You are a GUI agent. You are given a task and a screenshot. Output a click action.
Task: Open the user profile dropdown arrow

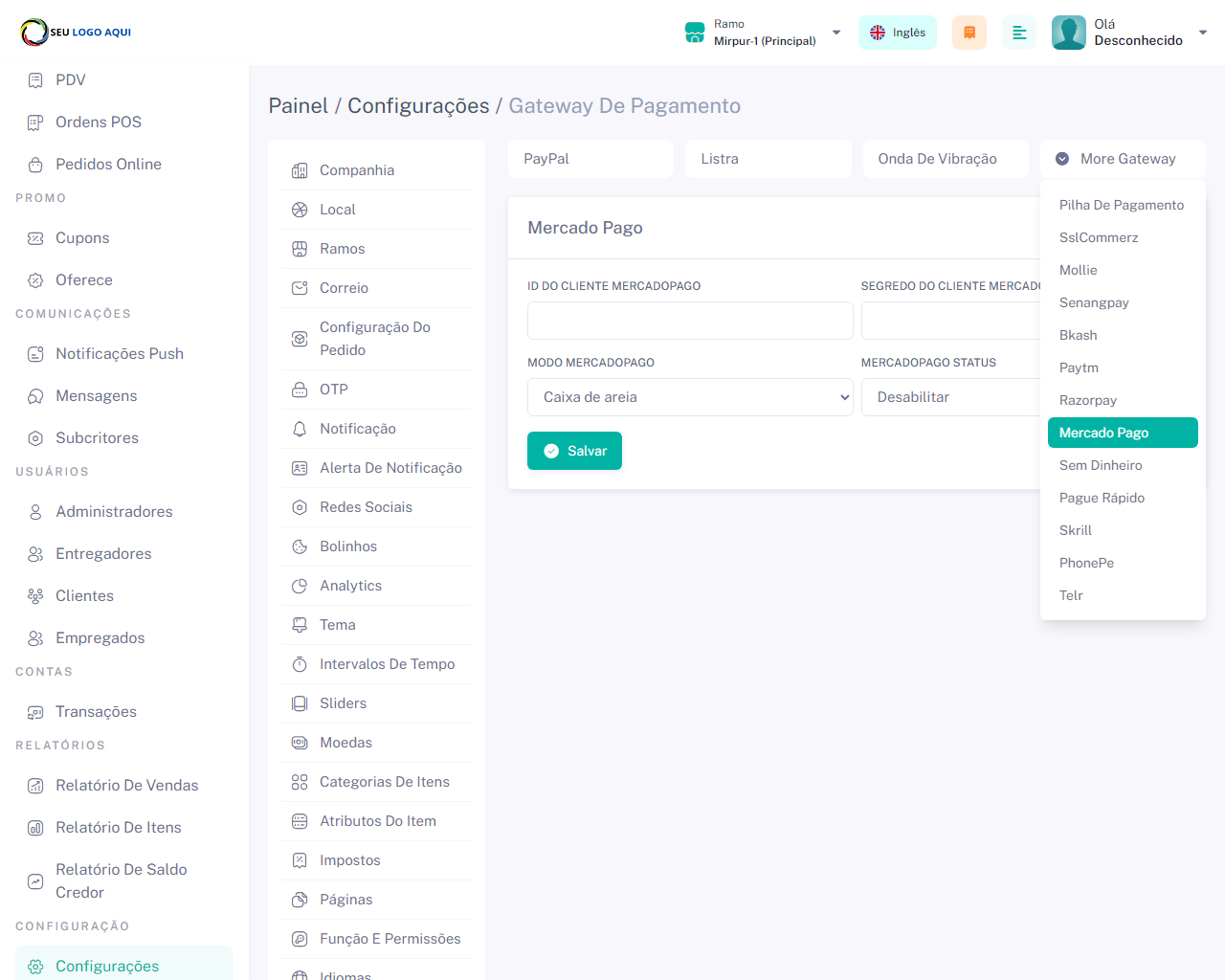[x=1203, y=33]
